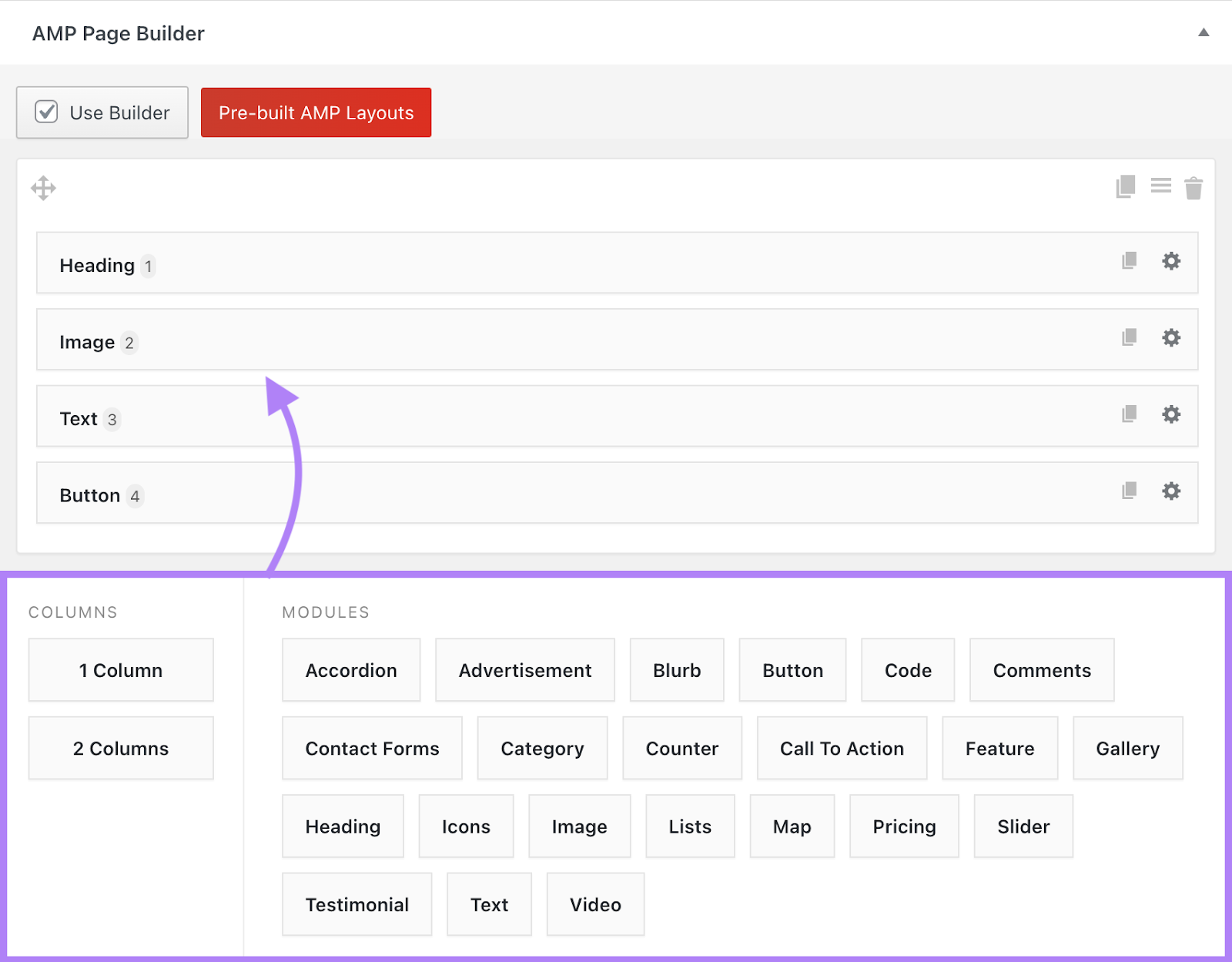The width and height of the screenshot is (1232, 962).
Task: Open settings gear for the Heading module
Action: (x=1170, y=262)
